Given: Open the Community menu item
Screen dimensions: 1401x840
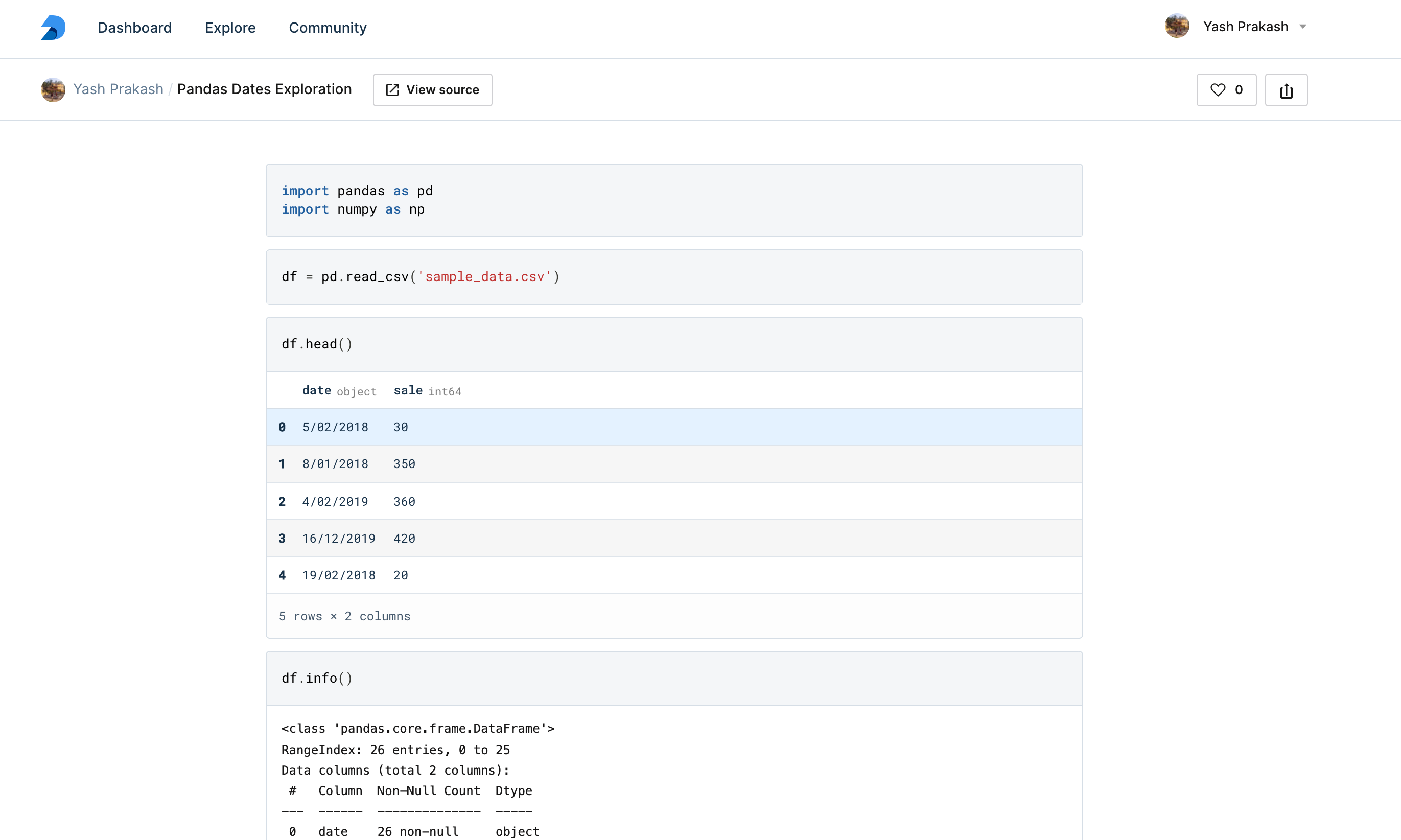Looking at the screenshot, I should (328, 28).
